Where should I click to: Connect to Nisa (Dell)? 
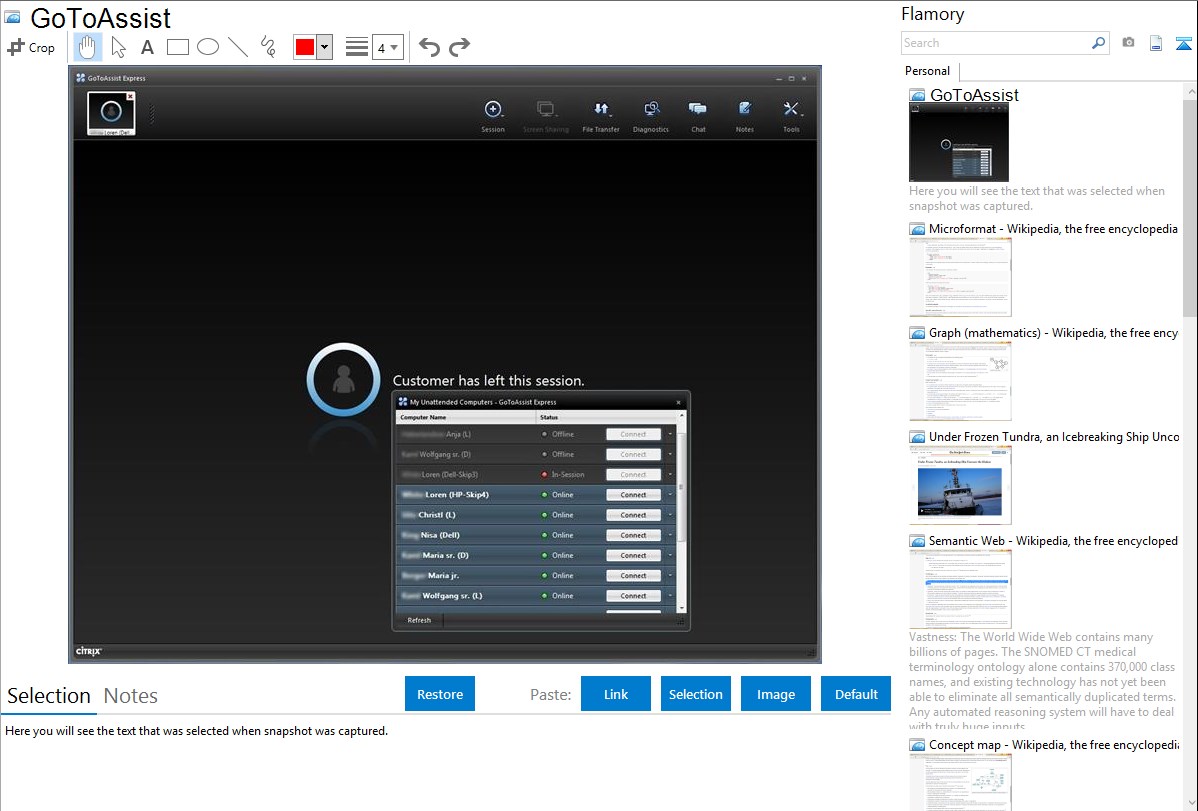[633, 535]
